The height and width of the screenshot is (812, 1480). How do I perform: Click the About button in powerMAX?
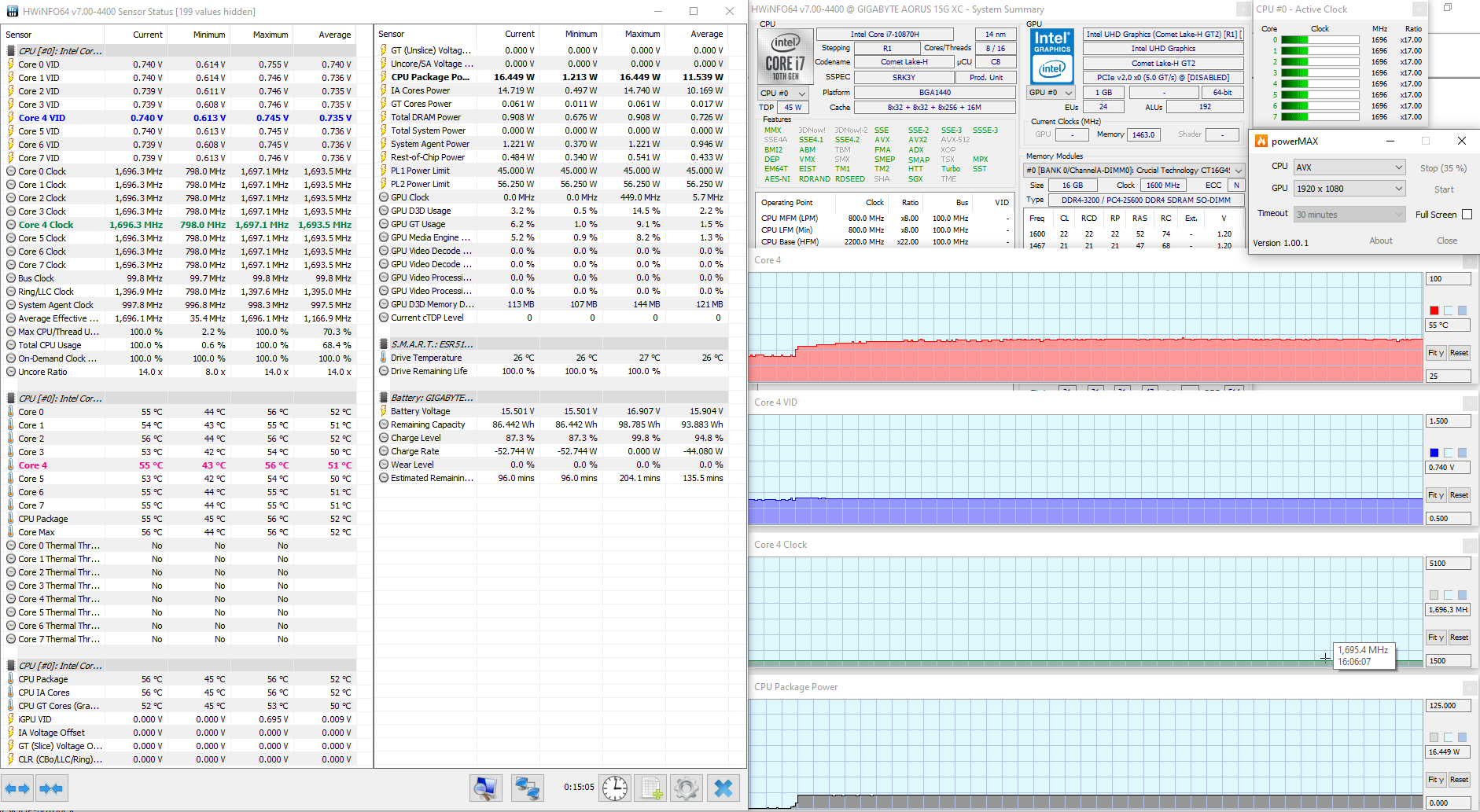(1380, 241)
